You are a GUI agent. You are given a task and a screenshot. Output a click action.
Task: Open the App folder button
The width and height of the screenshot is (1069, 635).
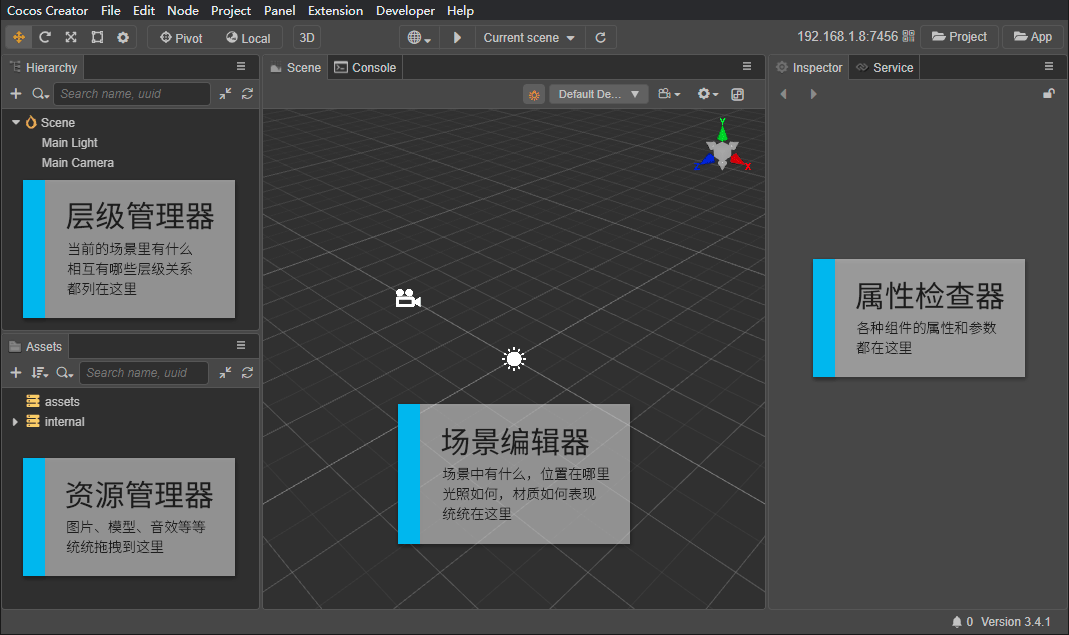pos(1032,37)
